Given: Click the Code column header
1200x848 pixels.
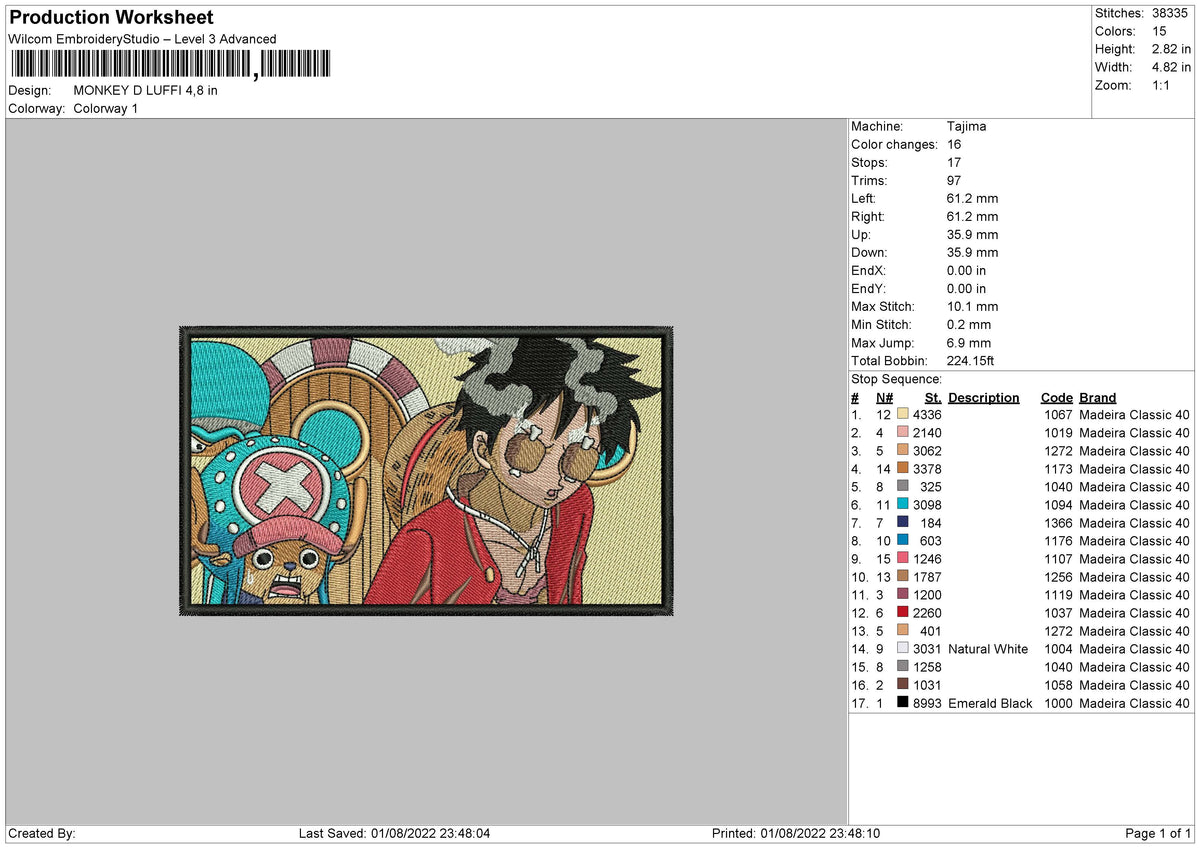Looking at the screenshot, I should pos(1056,397).
